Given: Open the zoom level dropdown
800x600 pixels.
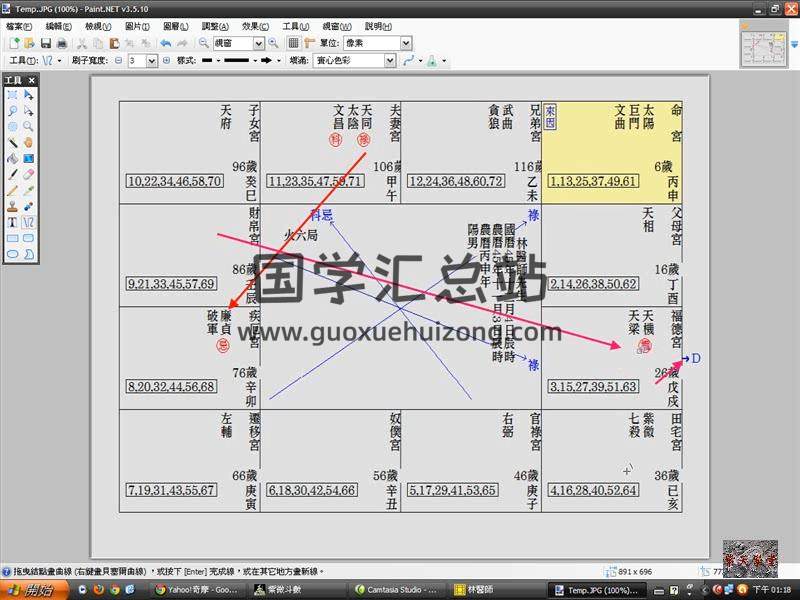Looking at the screenshot, I should coord(259,43).
